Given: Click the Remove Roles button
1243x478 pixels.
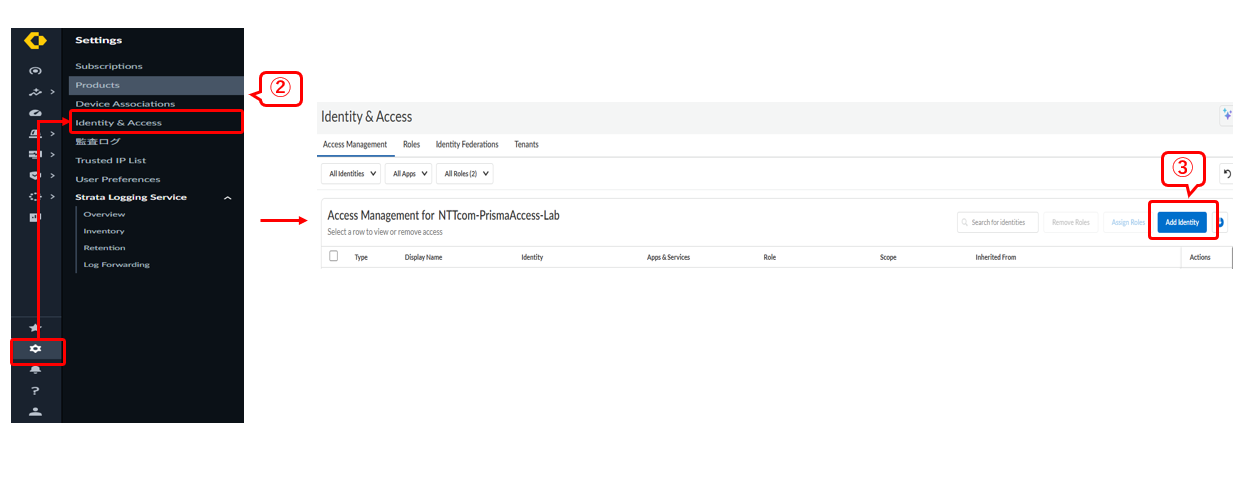Looking at the screenshot, I should coord(1070,222).
